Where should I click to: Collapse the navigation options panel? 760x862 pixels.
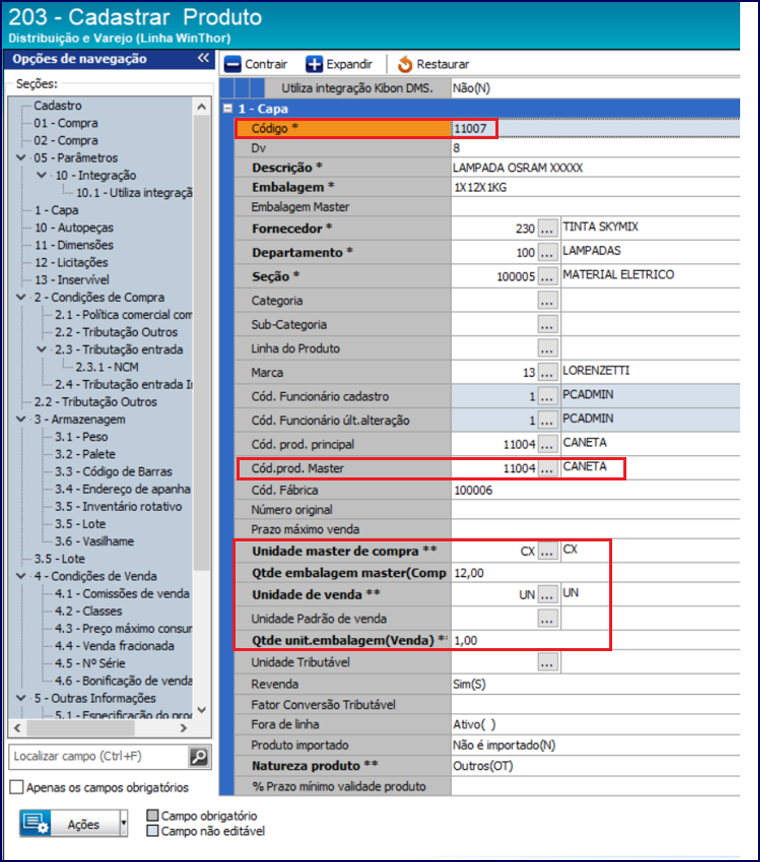click(203, 58)
